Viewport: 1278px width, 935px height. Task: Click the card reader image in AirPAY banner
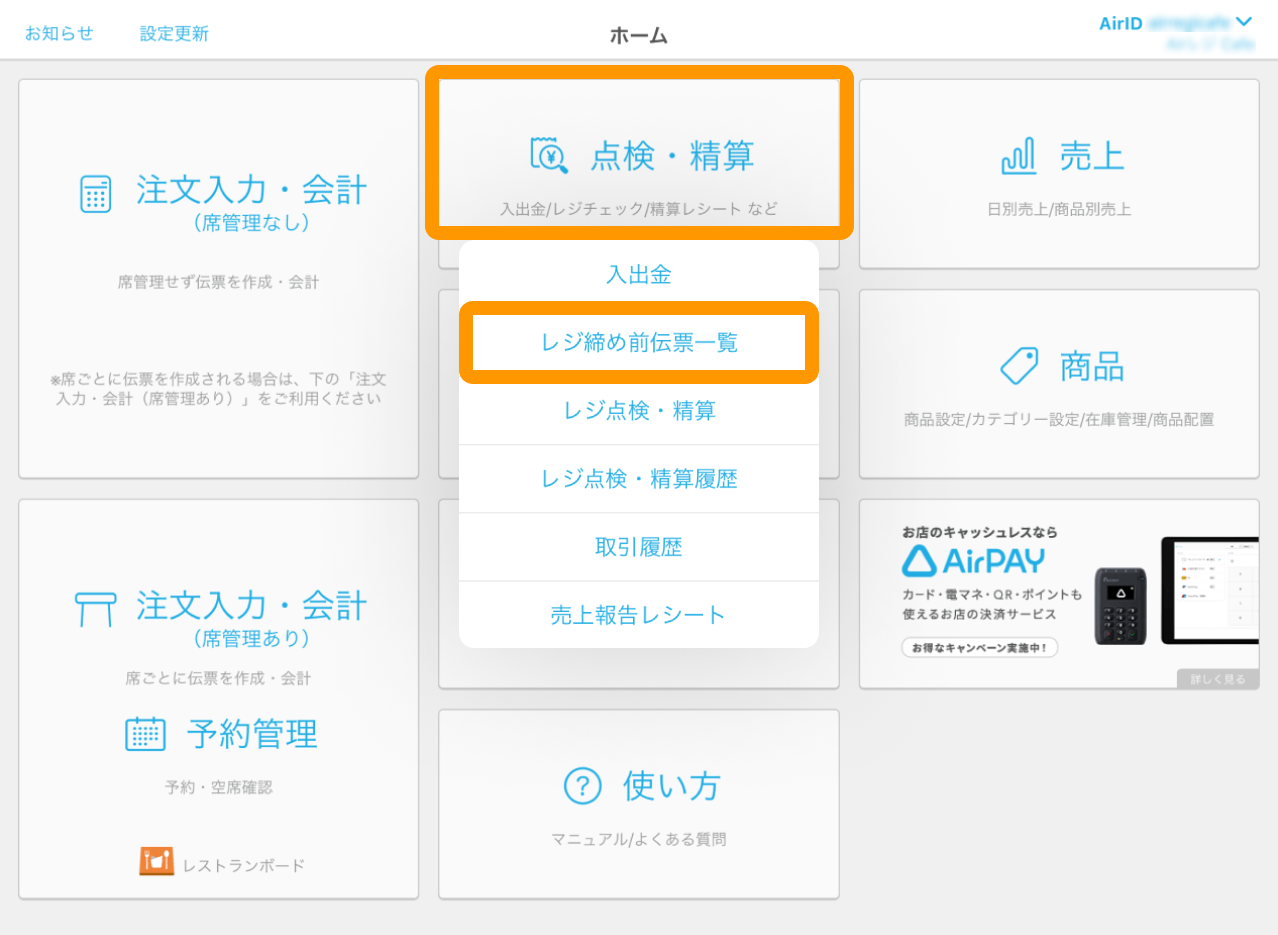[x=1120, y=606]
